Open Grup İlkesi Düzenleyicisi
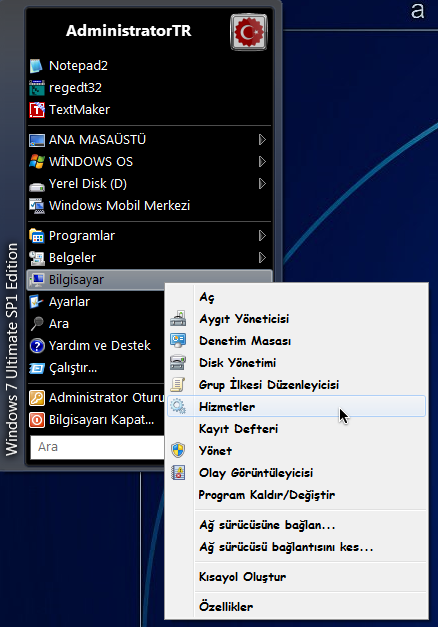The width and height of the screenshot is (438, 627). tap(296, 385)
